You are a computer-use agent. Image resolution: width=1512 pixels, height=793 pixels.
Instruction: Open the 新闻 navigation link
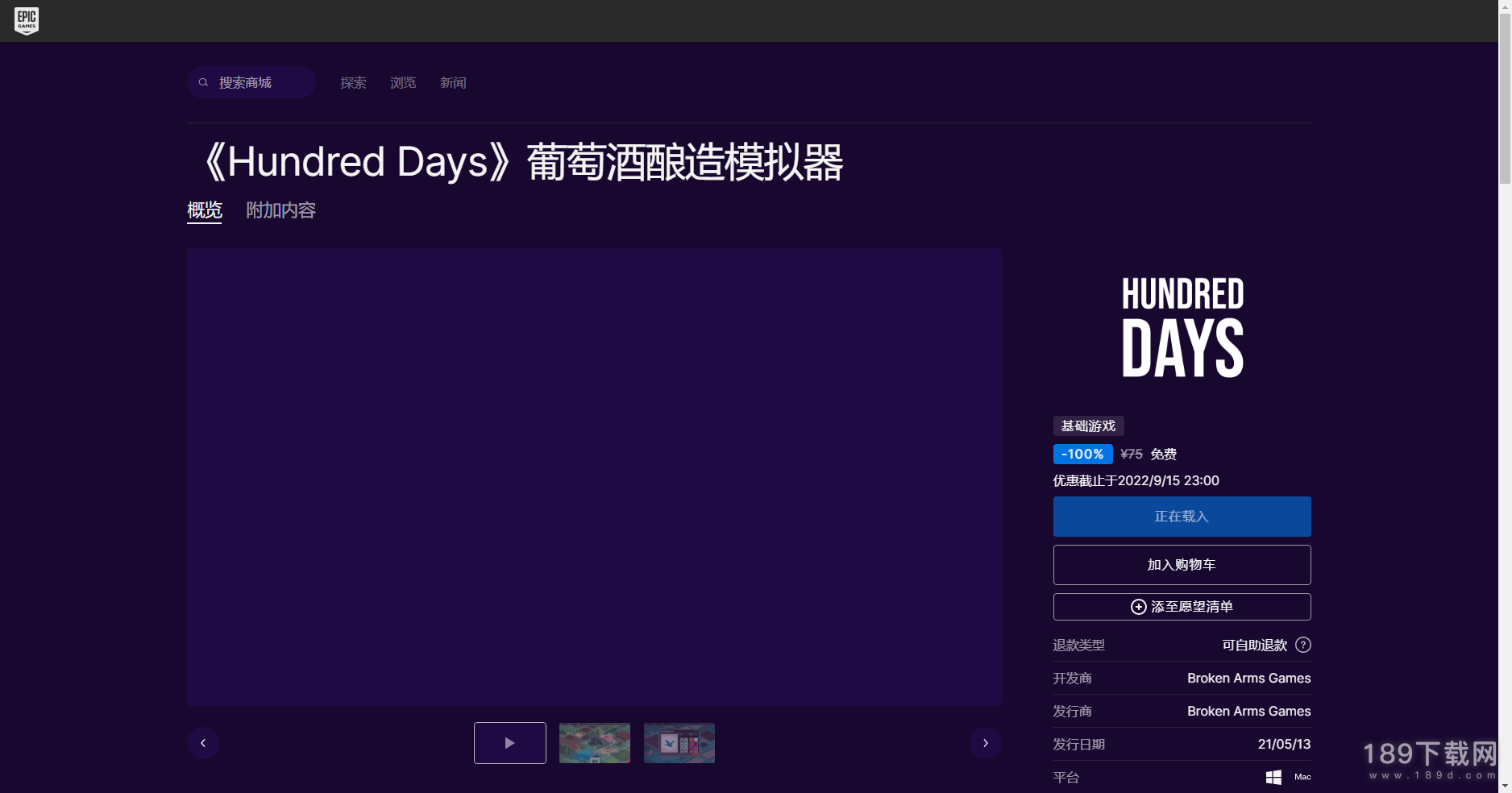[x=453, y=82]
